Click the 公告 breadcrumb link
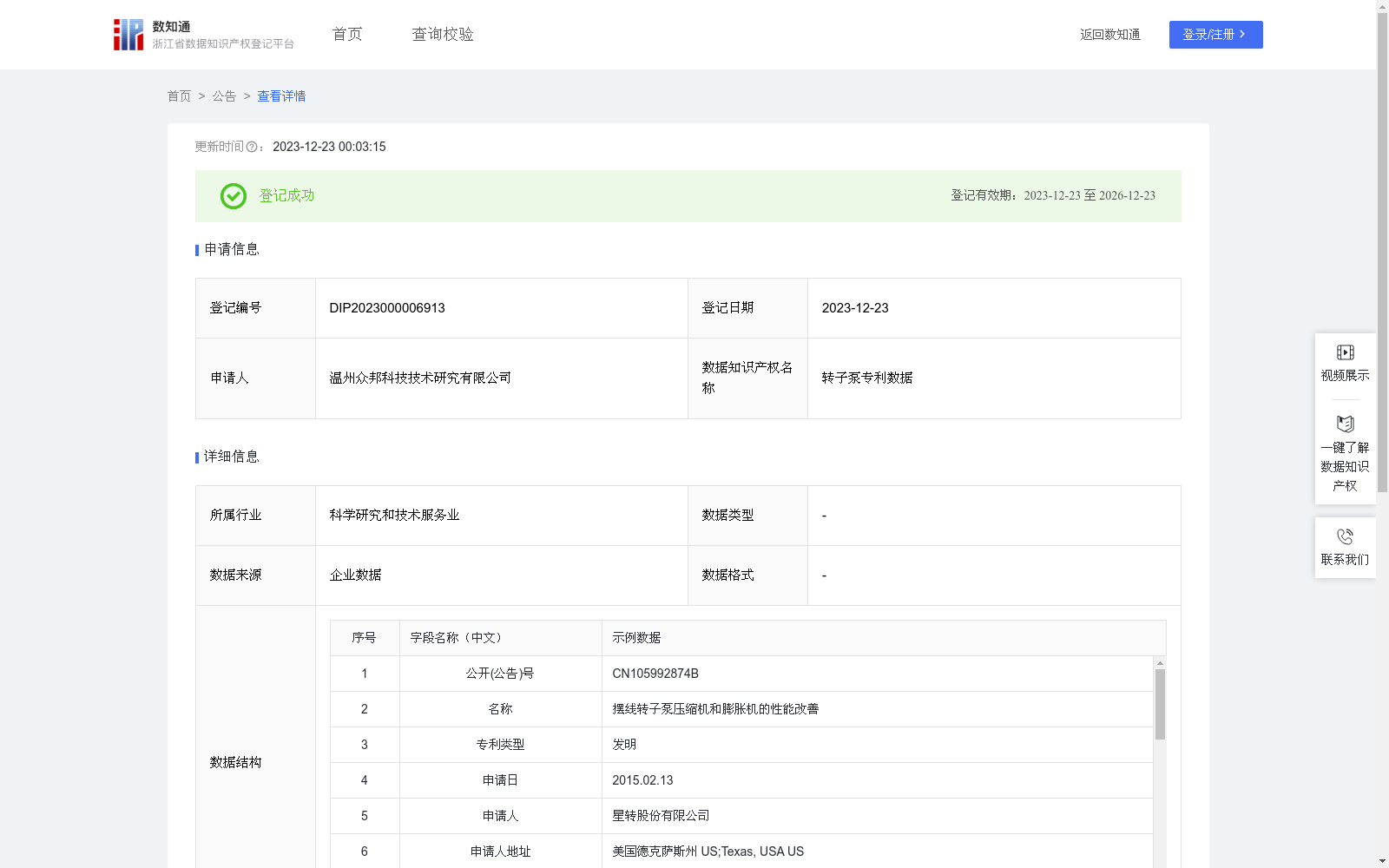Screen dimensions: 1389x868 pyautogui.click(x=224, y=96)
